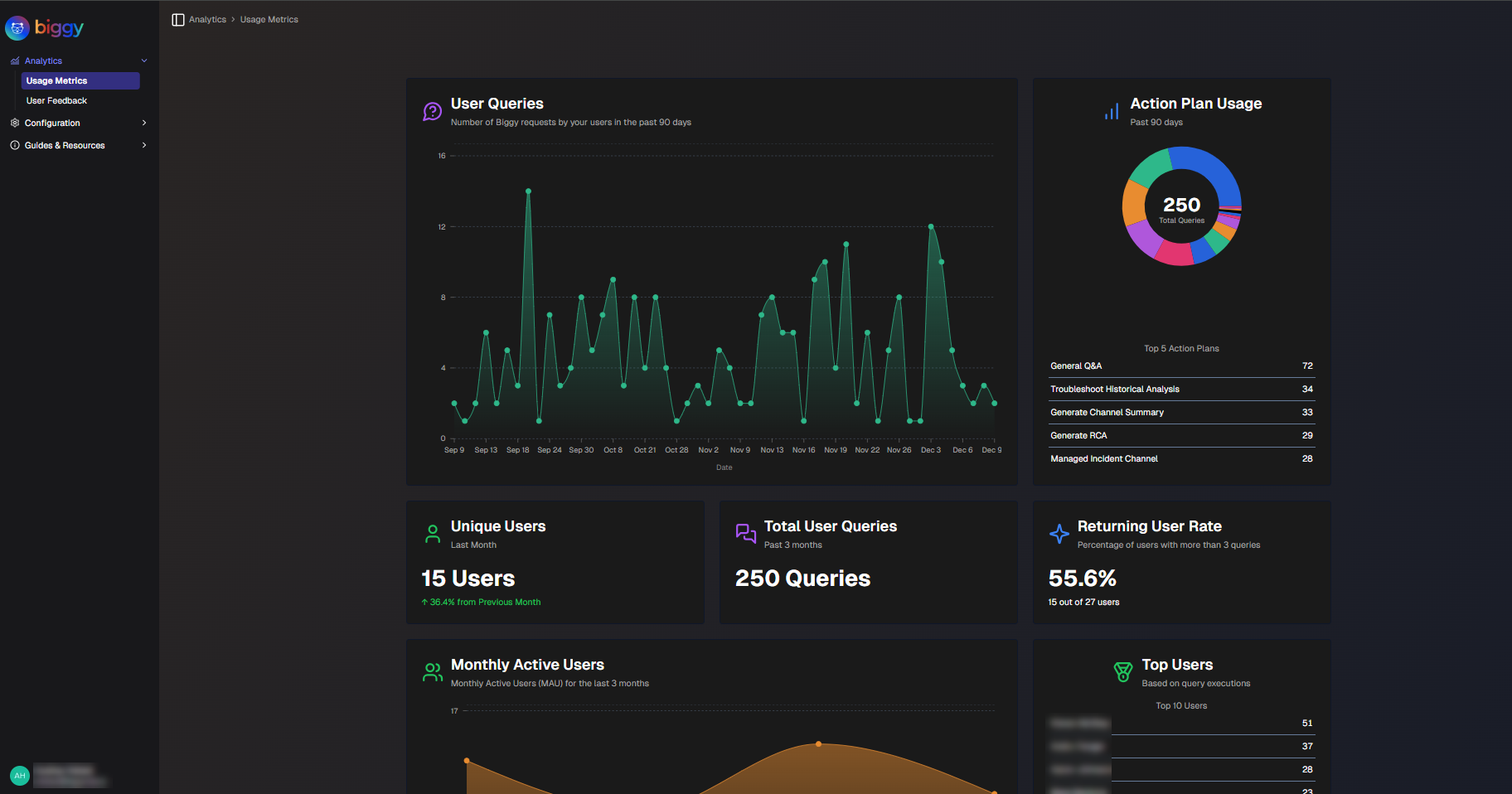
Task: Click the Biggy logo icon
Action: tap(17, 28)
